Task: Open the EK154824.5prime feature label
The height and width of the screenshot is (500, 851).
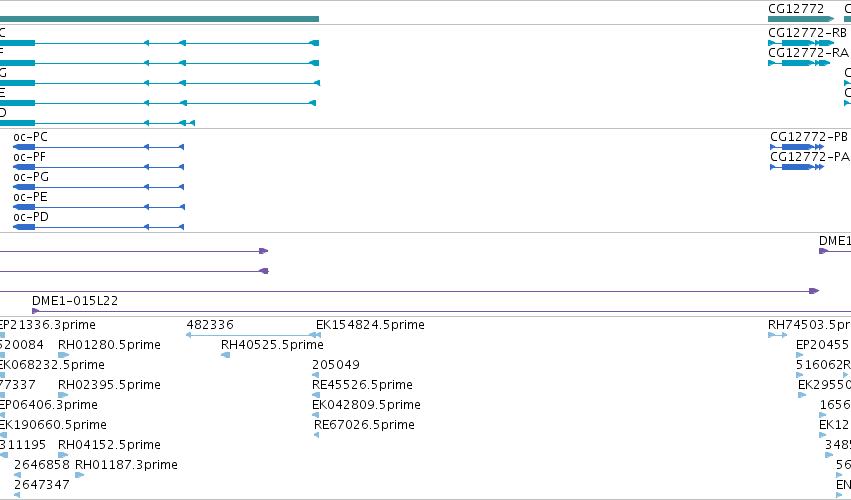Action: pos(370,325)
